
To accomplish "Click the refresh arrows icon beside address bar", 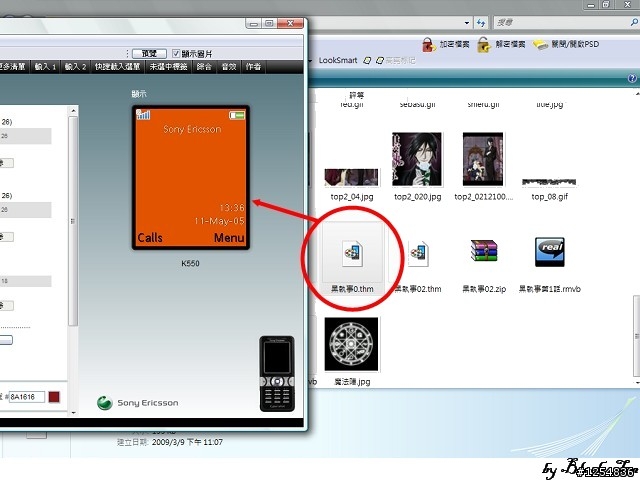I will pyautogui.click(x=481, y=23).
